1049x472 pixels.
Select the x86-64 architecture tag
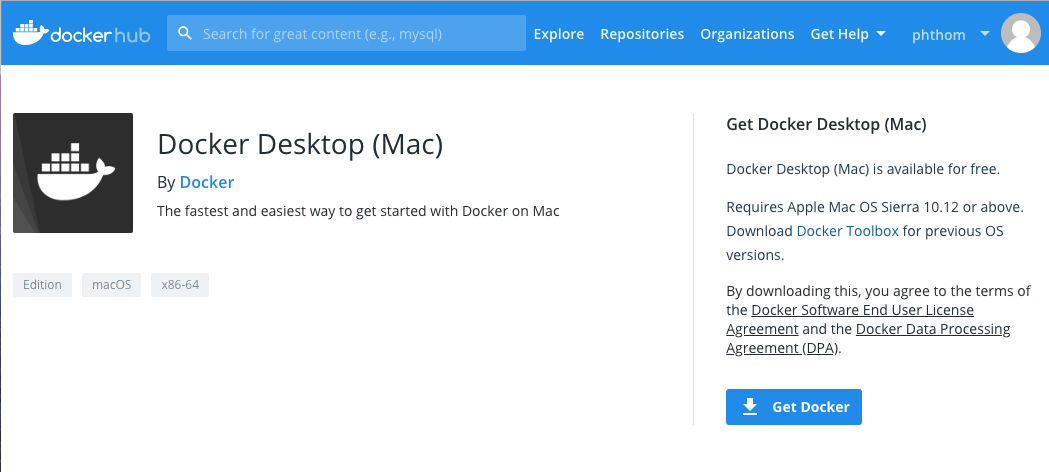[x=180, y=285]
